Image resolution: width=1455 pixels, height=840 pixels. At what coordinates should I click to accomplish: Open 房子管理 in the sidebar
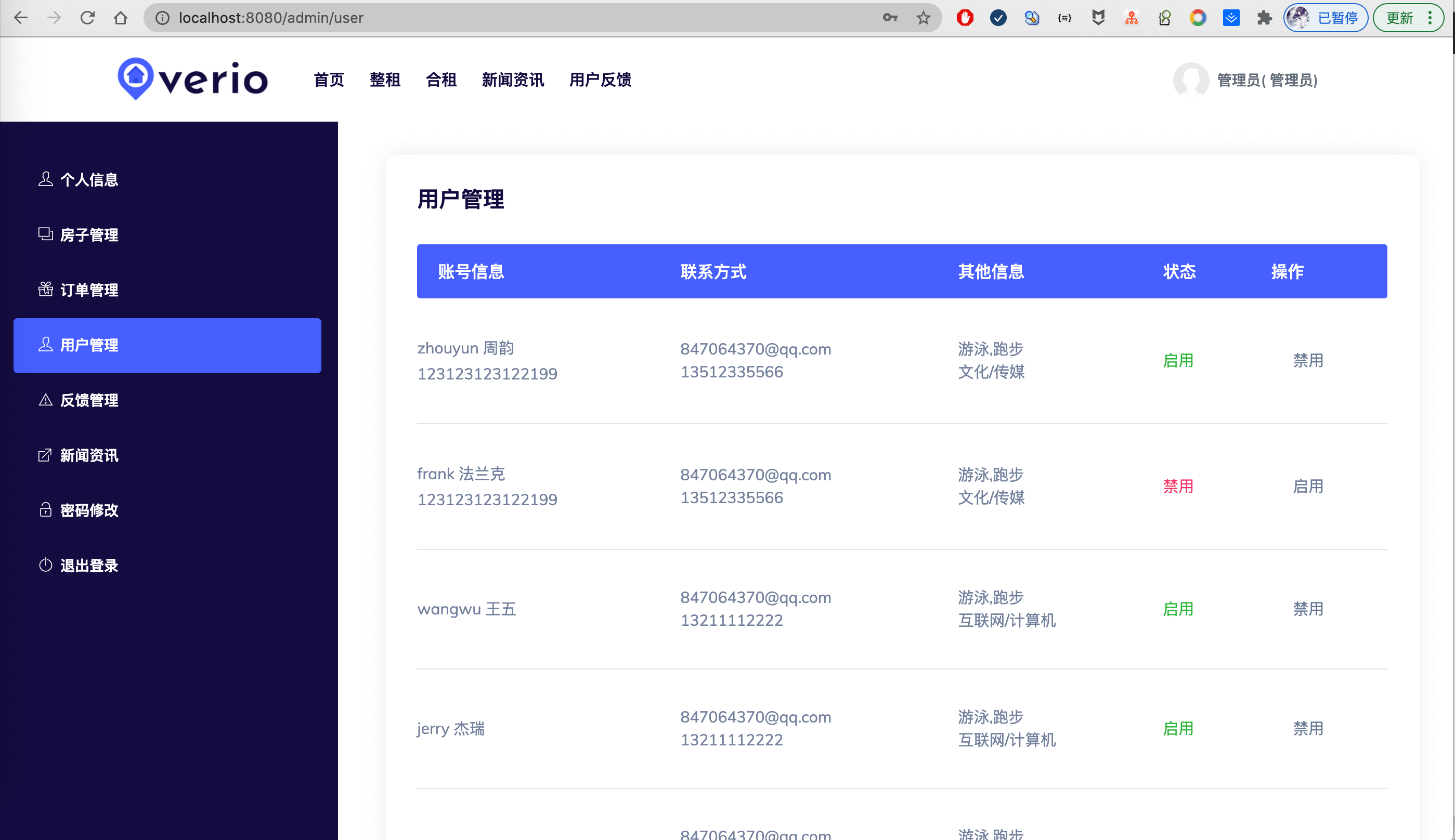[x=89, y=235]
